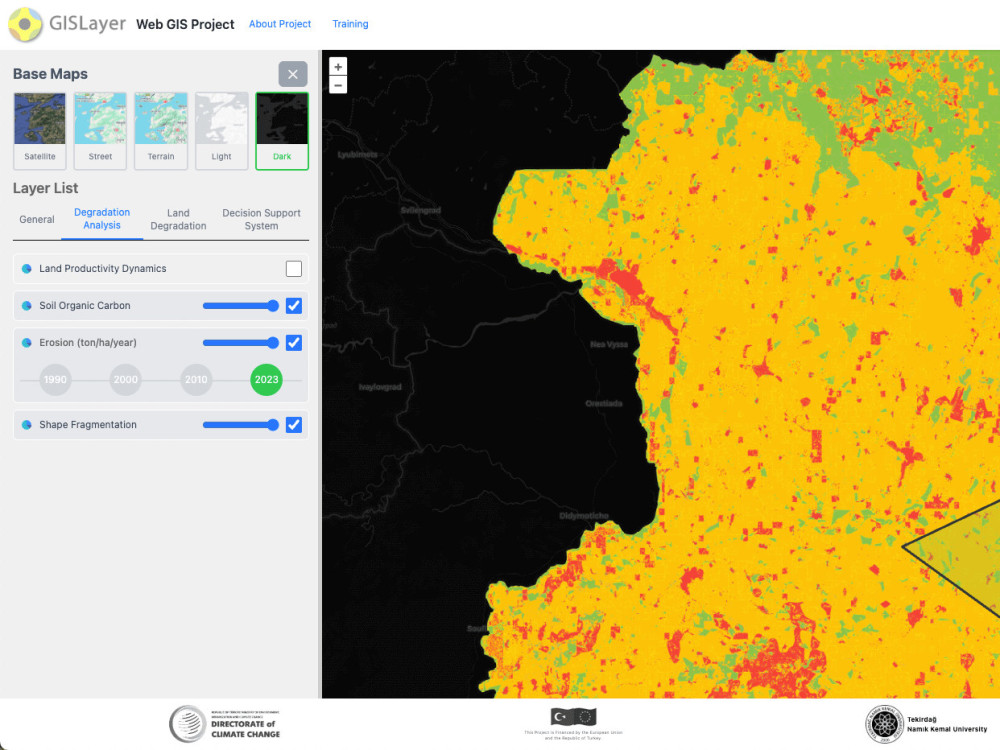Select erosion year 2010

click(x=196, y=379)
